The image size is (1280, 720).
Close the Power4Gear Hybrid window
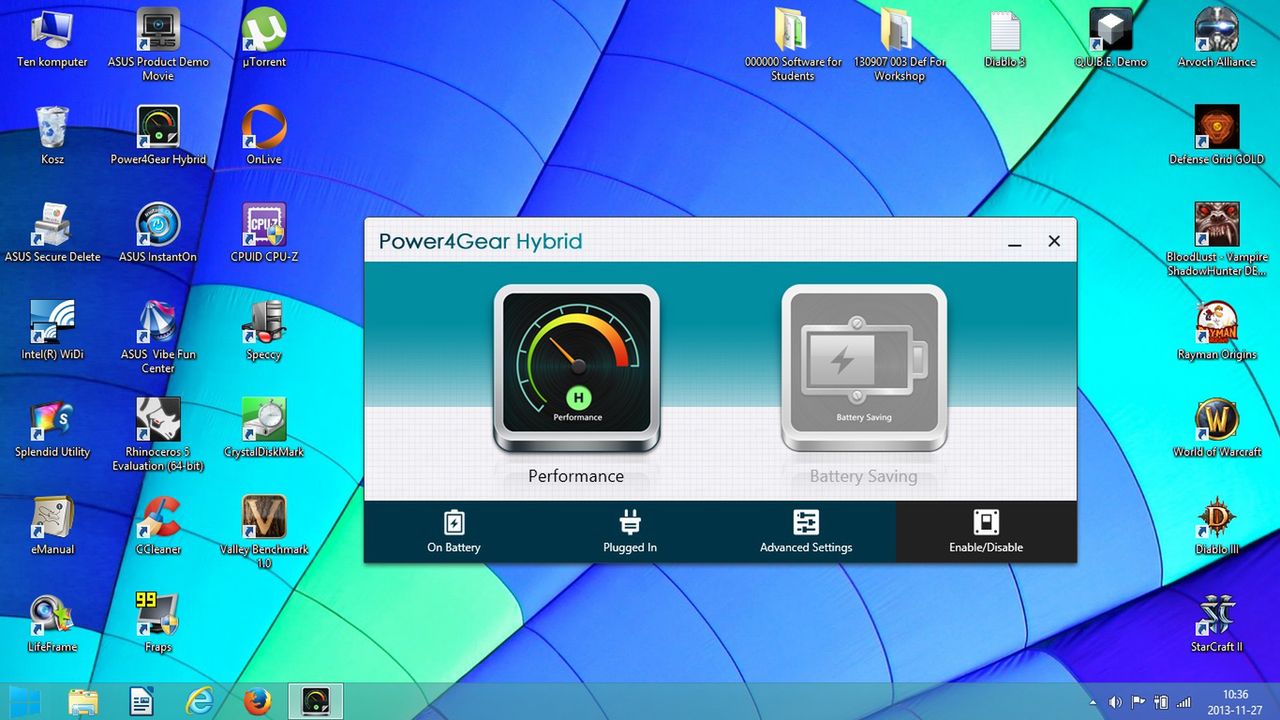[1054, 241]
